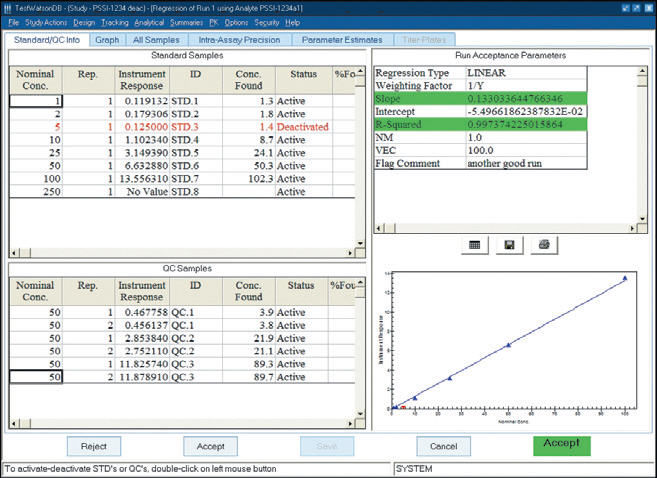Click the Active status of QC.3 rep 2
The height and width of the screenshot is (478, 657).
click(291, 375)
